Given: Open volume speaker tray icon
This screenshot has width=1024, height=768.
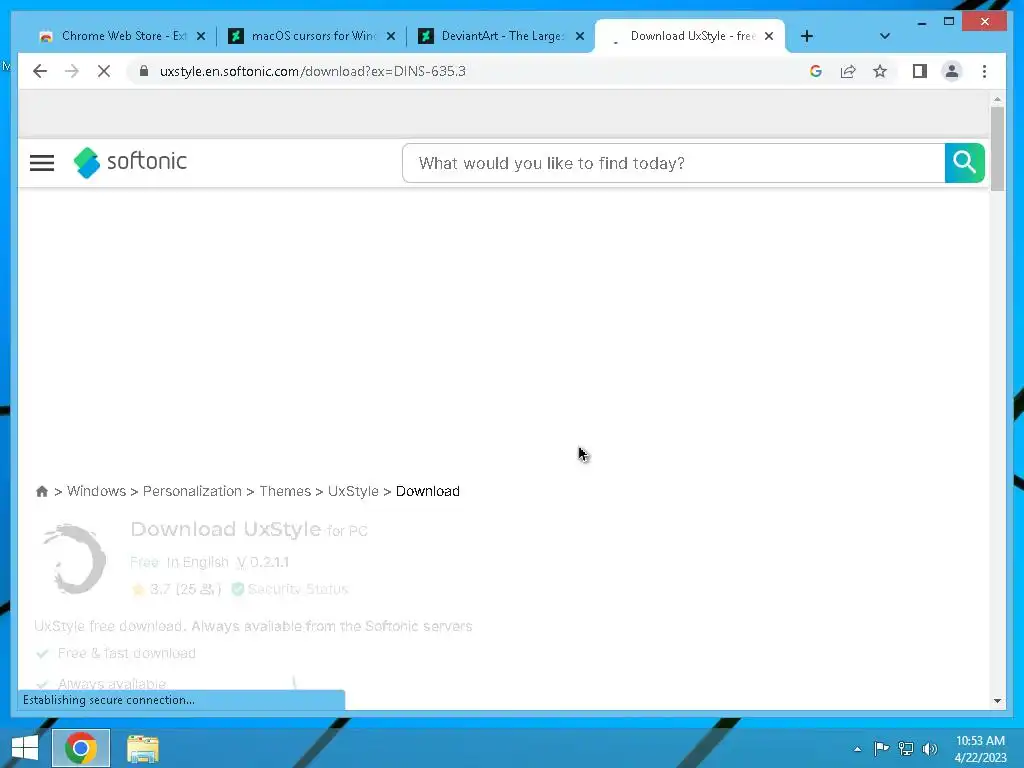Looking at the screenshot, I should click(x=930, y=748).
